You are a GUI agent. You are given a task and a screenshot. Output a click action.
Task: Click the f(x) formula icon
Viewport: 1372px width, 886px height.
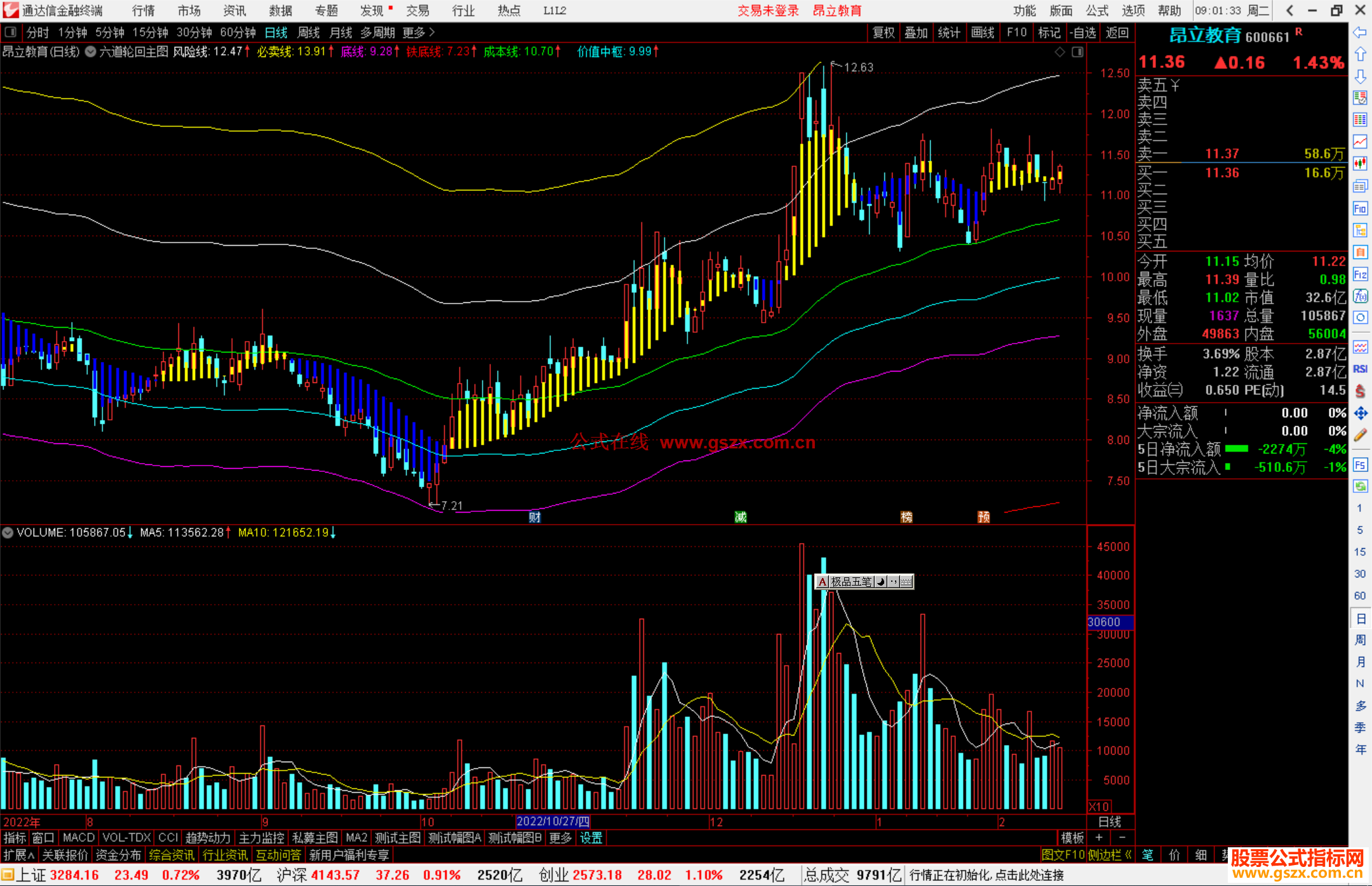click(1360, 296)
